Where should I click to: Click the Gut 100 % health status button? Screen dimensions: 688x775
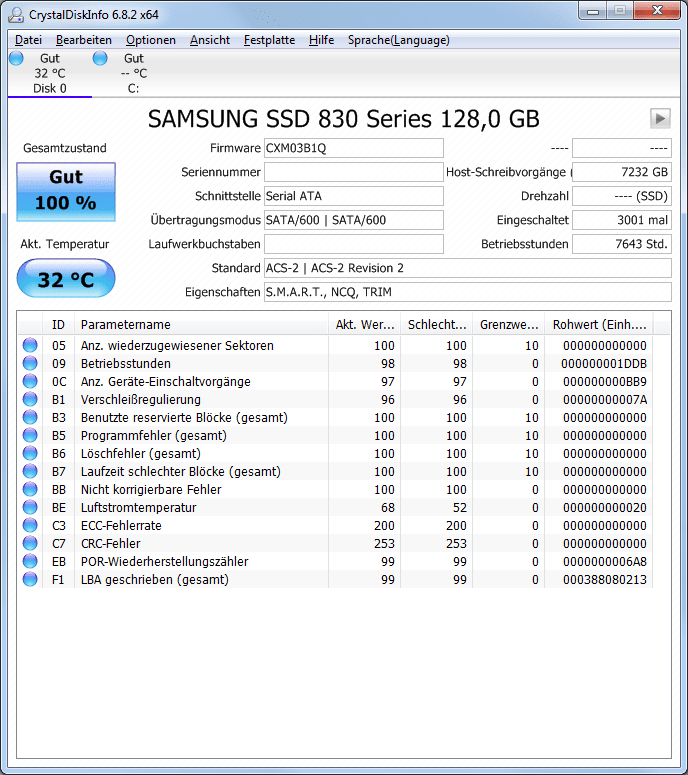point(66,191)
